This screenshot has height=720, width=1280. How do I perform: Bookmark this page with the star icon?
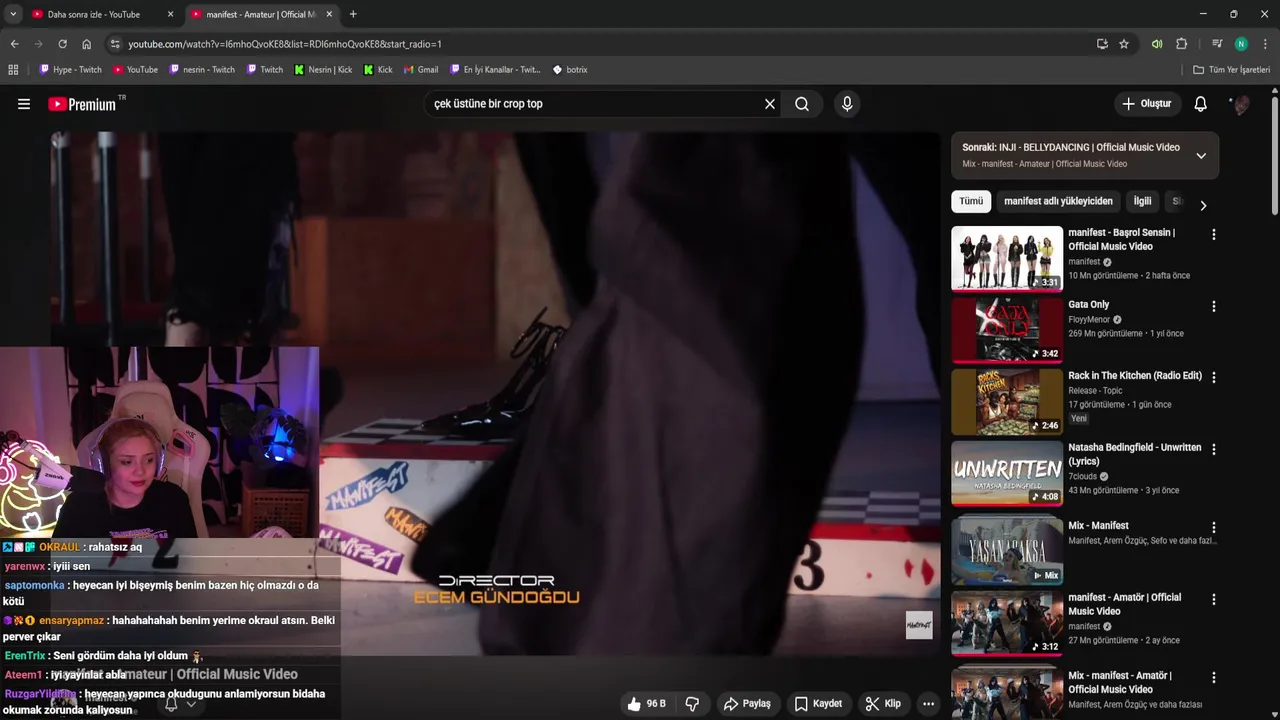(1124, 44)
